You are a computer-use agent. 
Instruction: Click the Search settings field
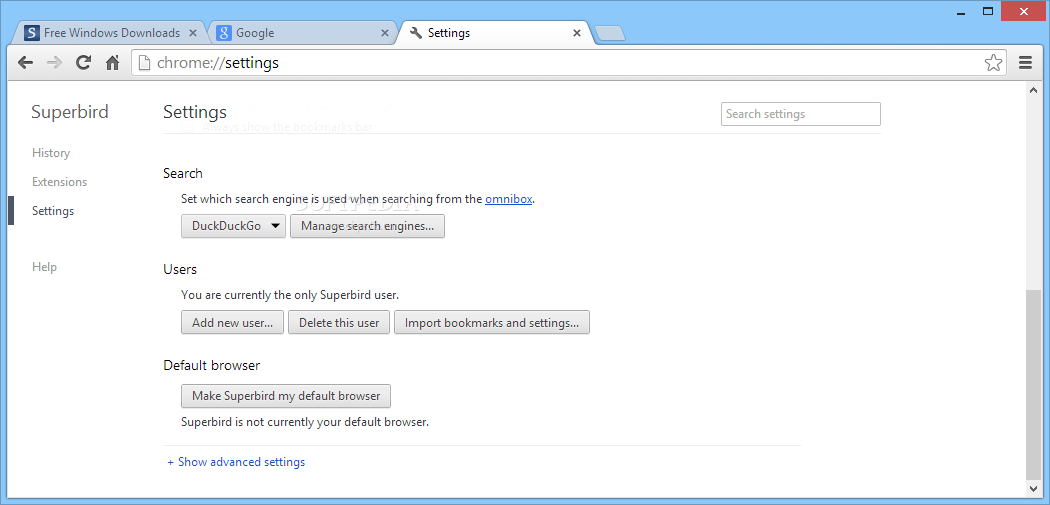[x=801, y=114]
